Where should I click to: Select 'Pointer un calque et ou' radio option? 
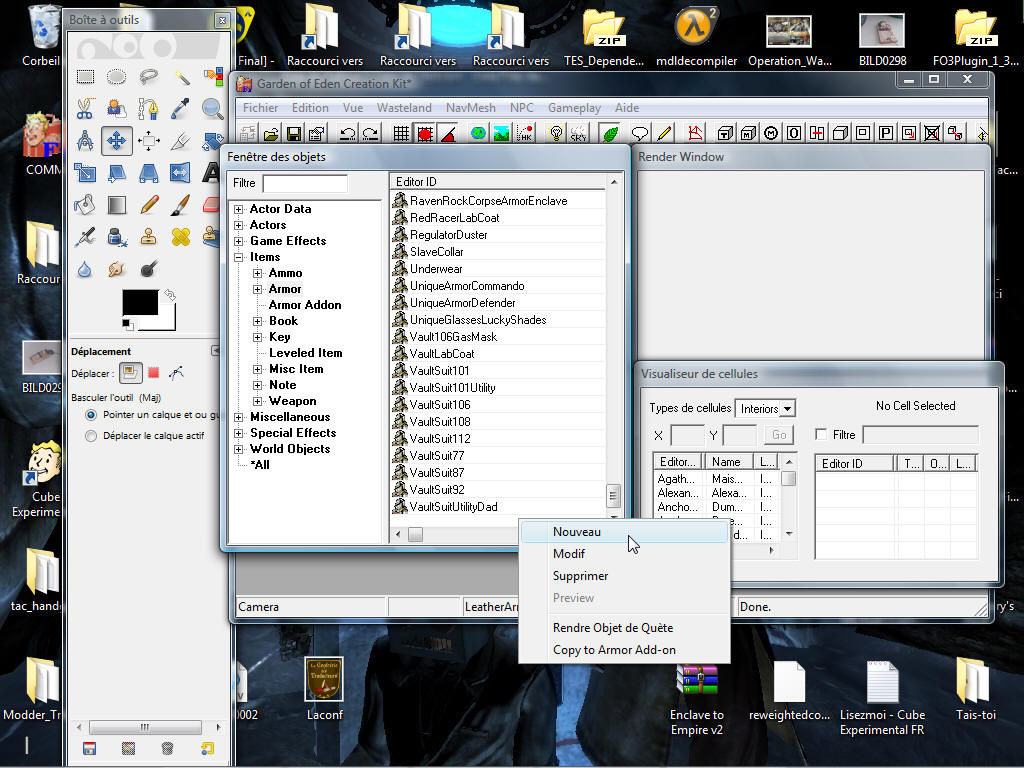click(91, 415)
